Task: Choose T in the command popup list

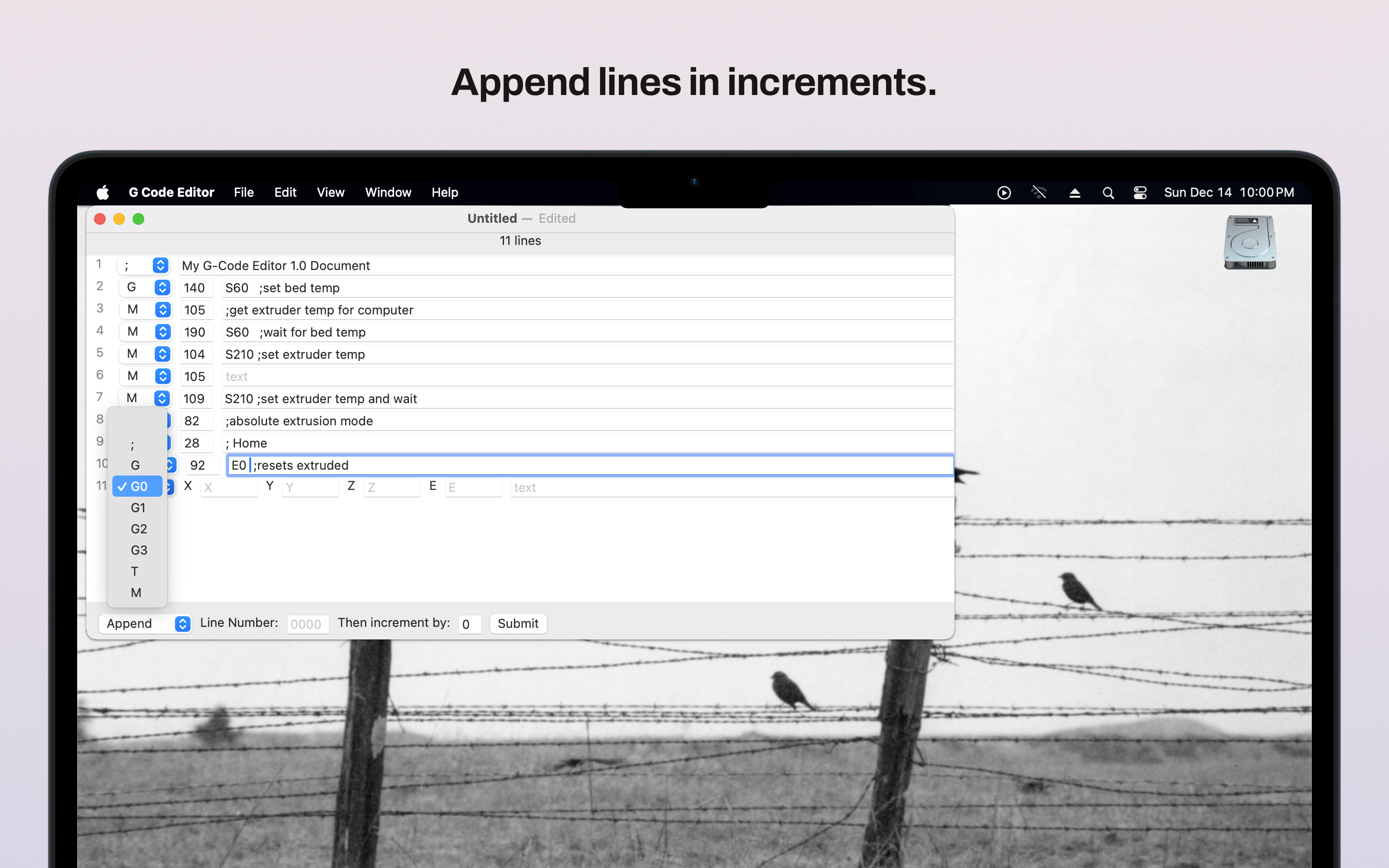Action: pyautogui.click(x=137, y=571)
